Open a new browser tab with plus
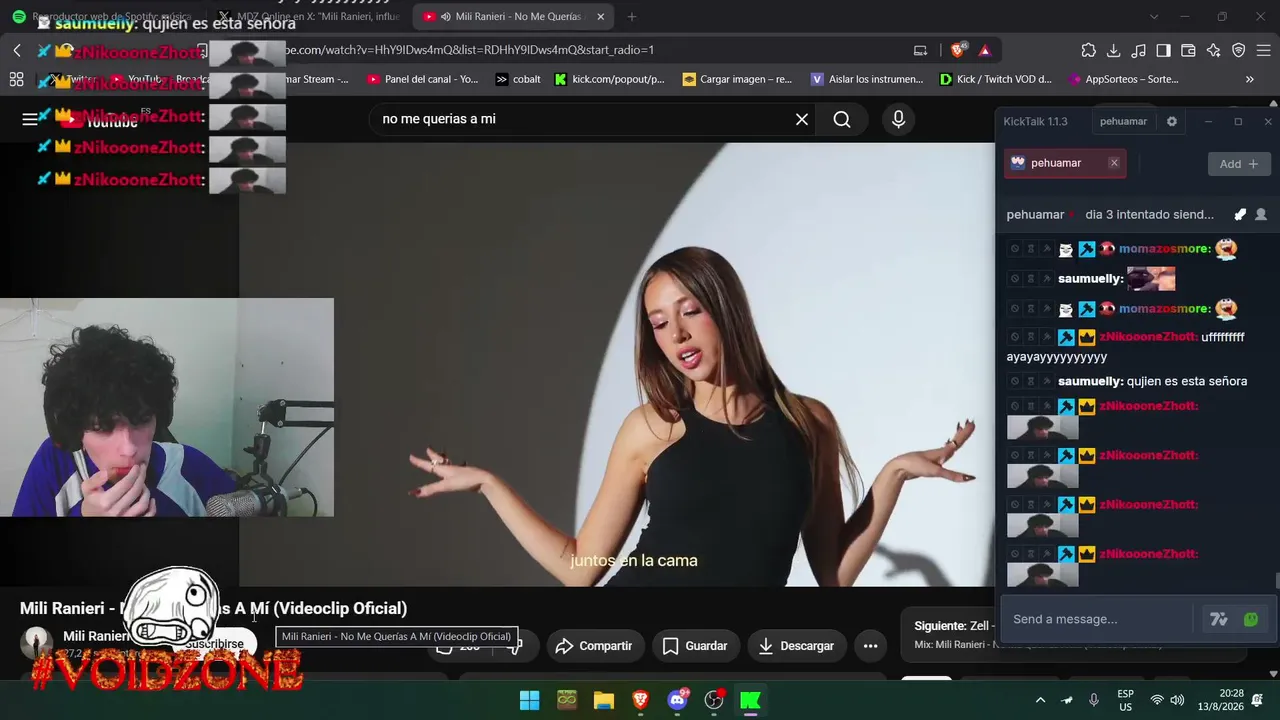Image resolution: width=1280 pixels, height=720 pixels. tap(631, 17)
